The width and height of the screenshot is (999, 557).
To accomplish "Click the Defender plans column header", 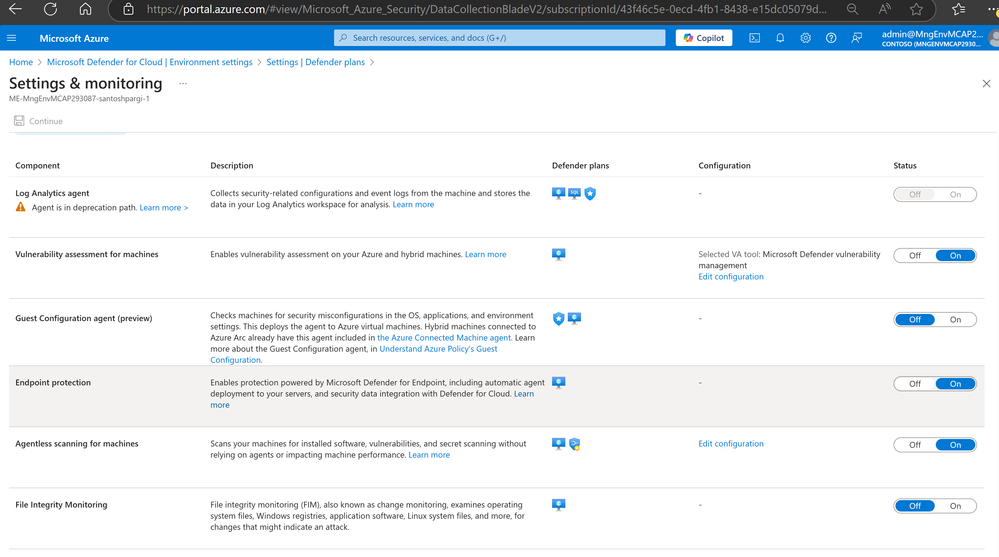I will (580, 166).
